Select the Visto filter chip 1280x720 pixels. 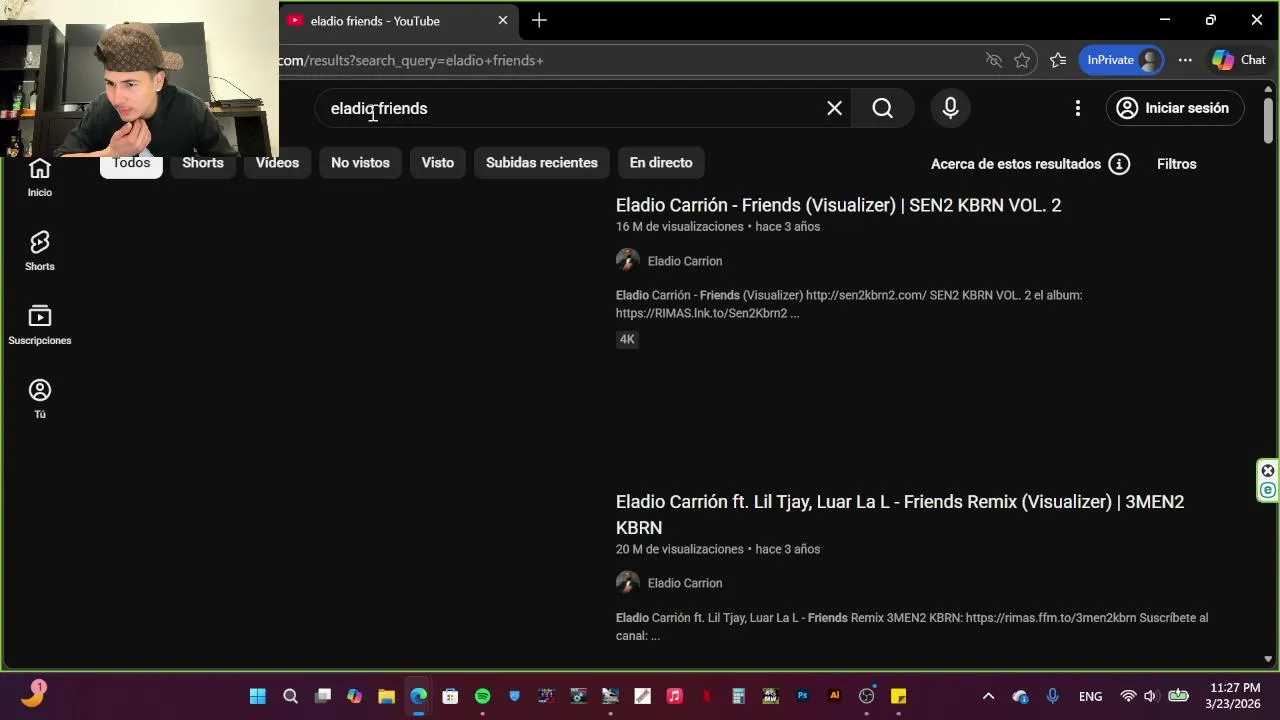(x=437, y=163)
